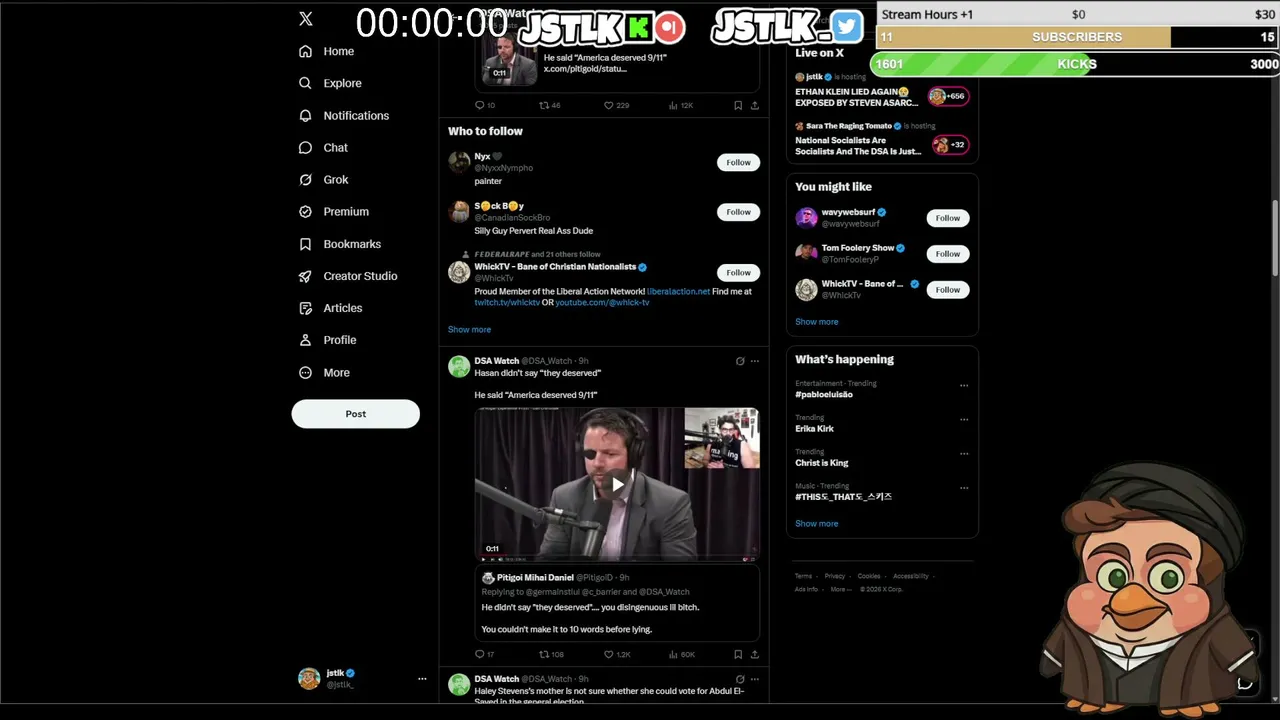Open the Ads info footer link
Viewport: 1280px width, 720px height.
(x=806, y=589)
